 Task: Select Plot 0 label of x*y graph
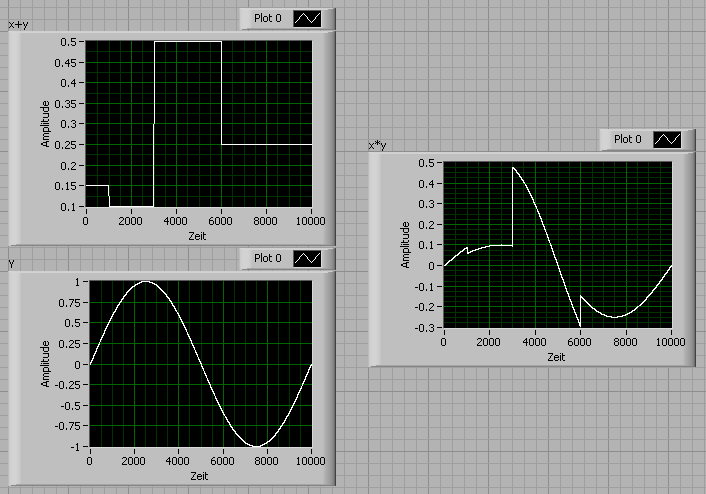pyautogui.click(x=627, y=139)
